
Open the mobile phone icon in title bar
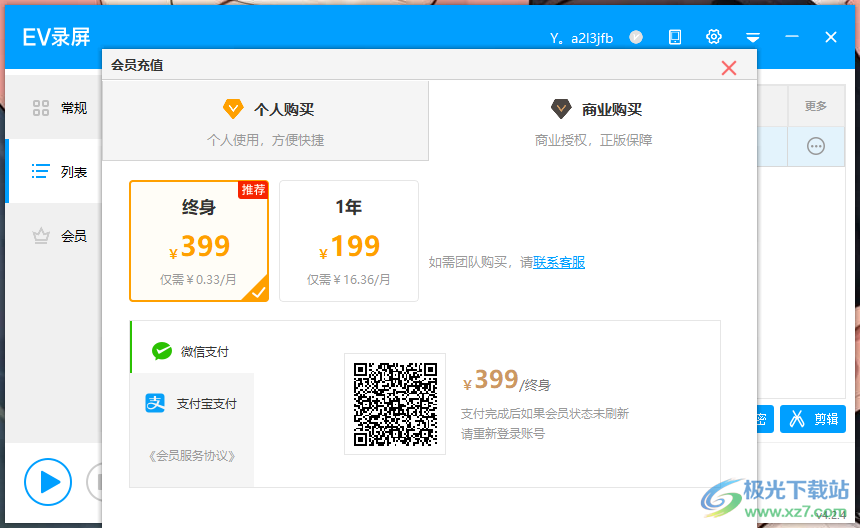675,37
